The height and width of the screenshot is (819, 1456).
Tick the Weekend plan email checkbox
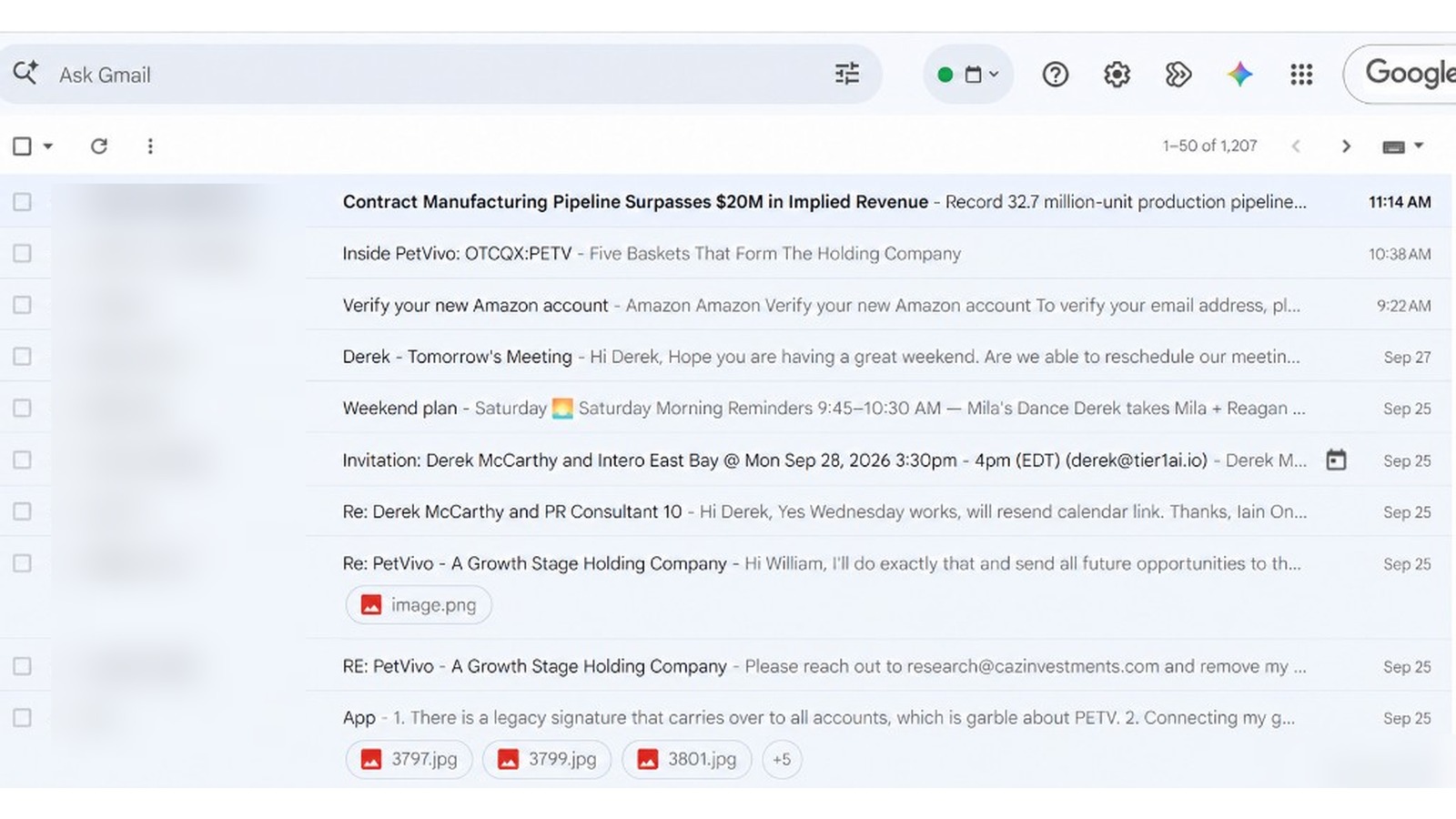(x=22, y=409)
